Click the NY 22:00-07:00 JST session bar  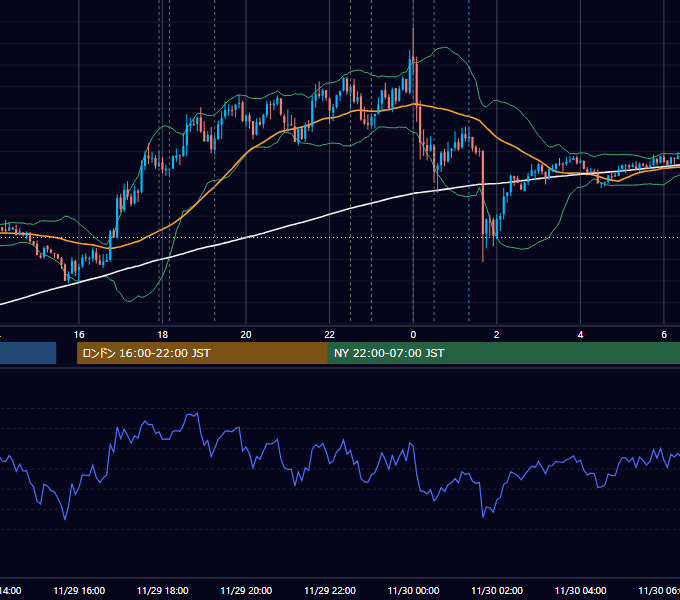click(x=503, y=353)
